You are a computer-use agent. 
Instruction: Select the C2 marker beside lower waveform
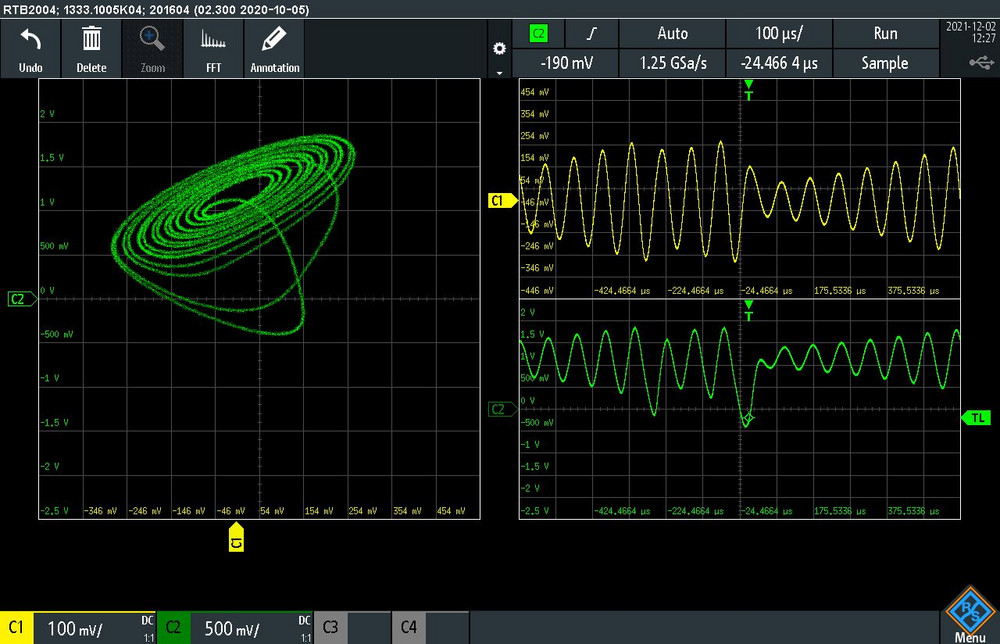coord(503,409)
